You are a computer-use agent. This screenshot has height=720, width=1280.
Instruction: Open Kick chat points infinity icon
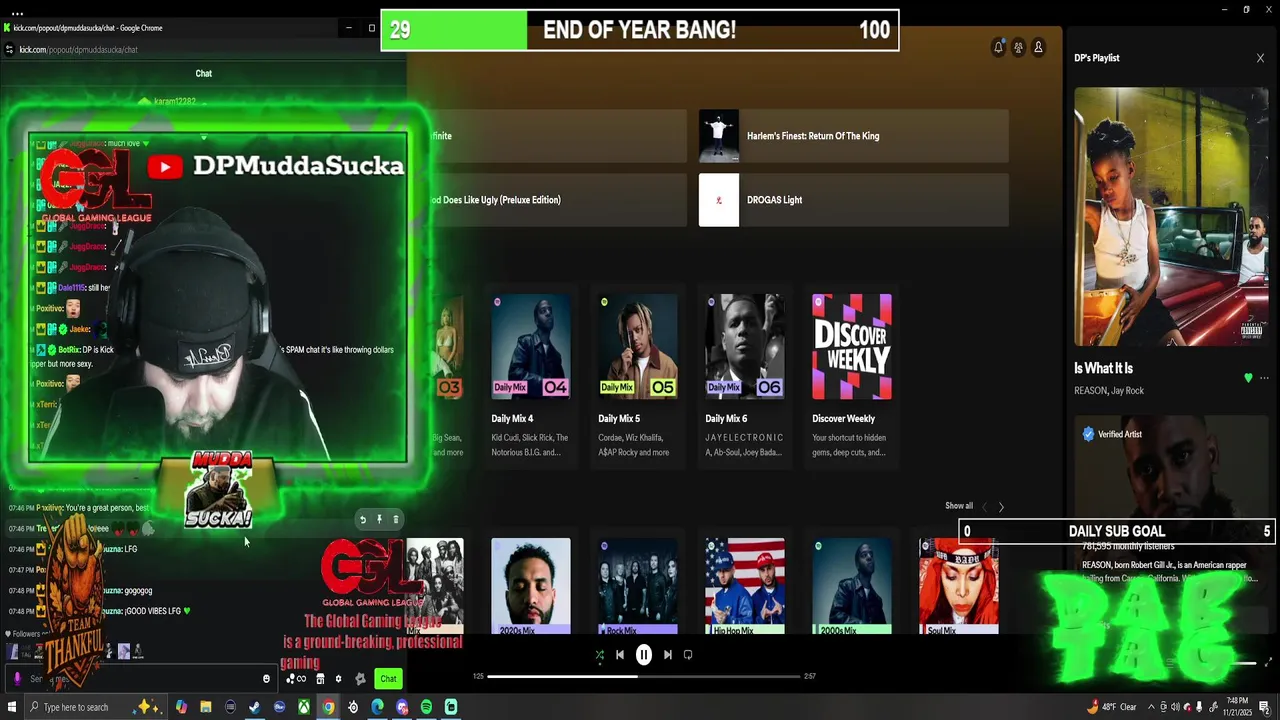(296, 679)
